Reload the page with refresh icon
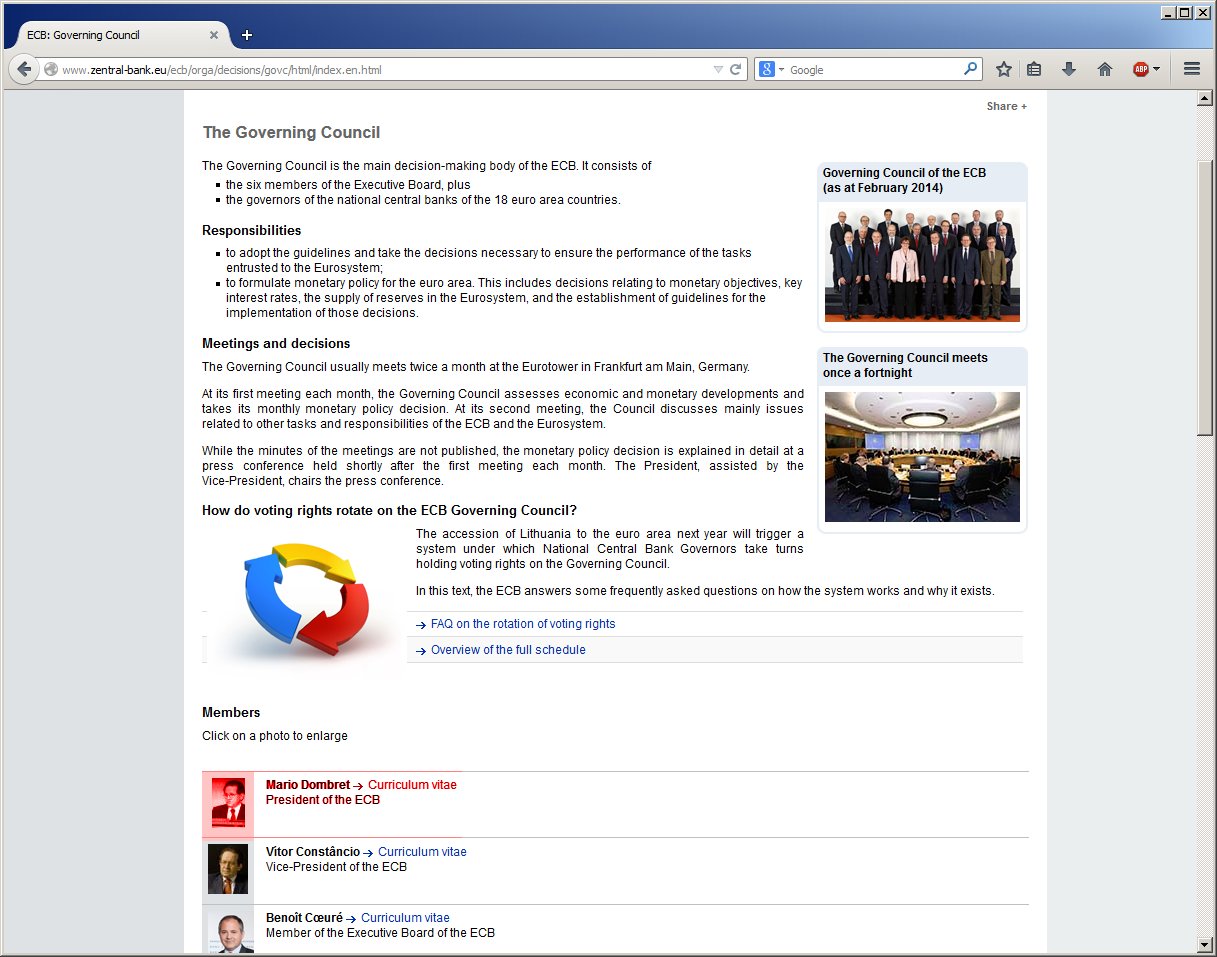Viewport: 1217px width, 957px height. coord(735,70)
